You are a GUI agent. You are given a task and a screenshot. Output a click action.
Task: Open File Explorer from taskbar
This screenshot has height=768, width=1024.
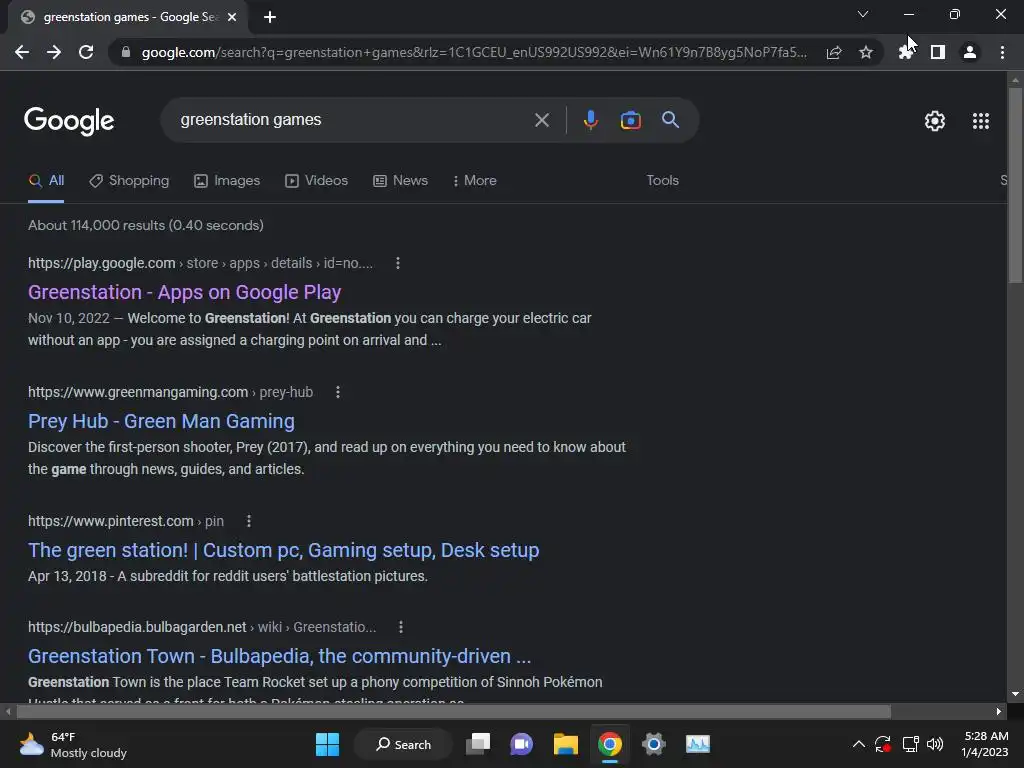pyautogui.click(x=566, y=744)
